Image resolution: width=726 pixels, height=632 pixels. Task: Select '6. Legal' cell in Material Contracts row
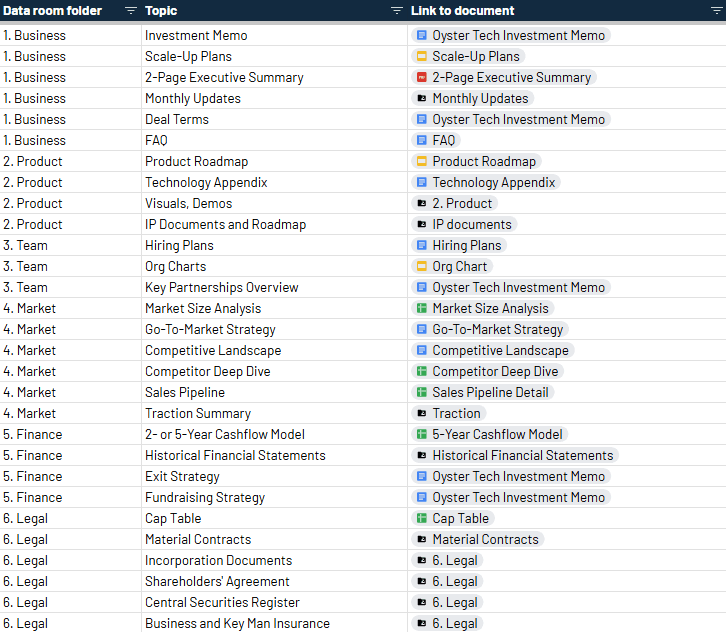(70, 539)
